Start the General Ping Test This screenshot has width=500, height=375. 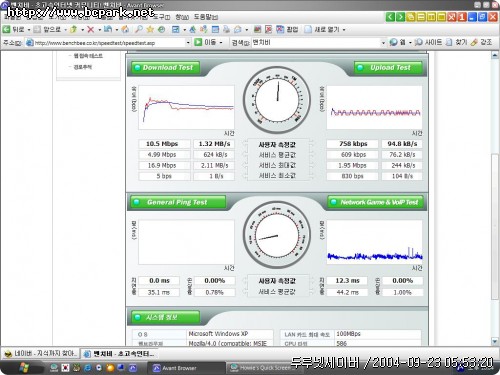[178, 202]
